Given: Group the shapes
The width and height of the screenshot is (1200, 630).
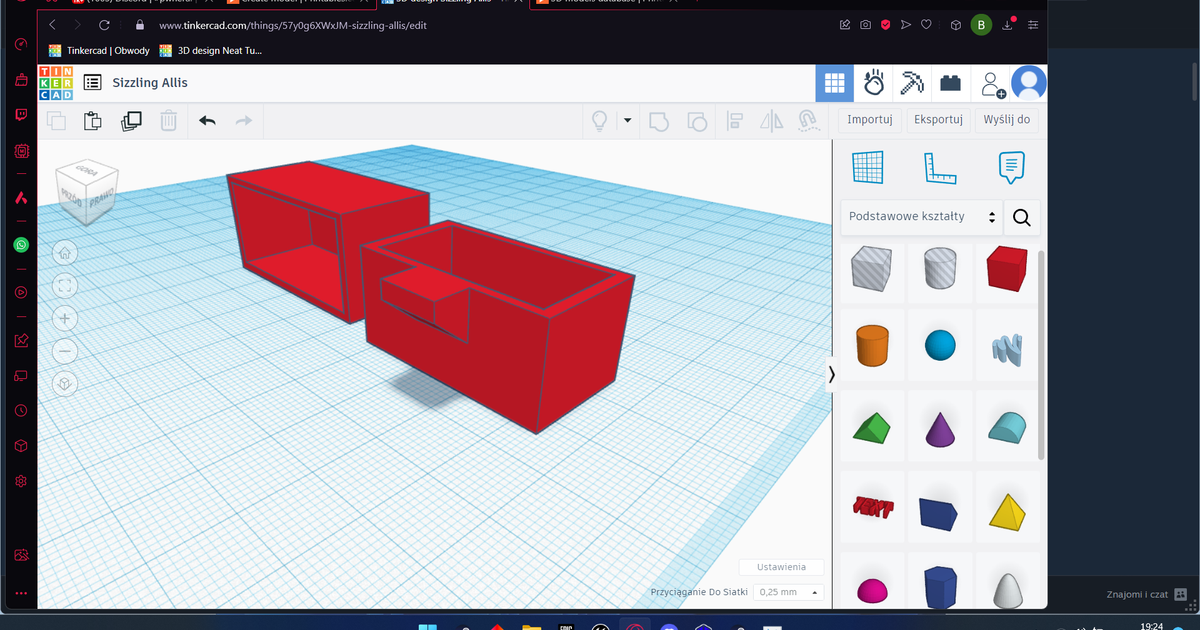Looking at the screenshot, I should [x=658, y=121].
